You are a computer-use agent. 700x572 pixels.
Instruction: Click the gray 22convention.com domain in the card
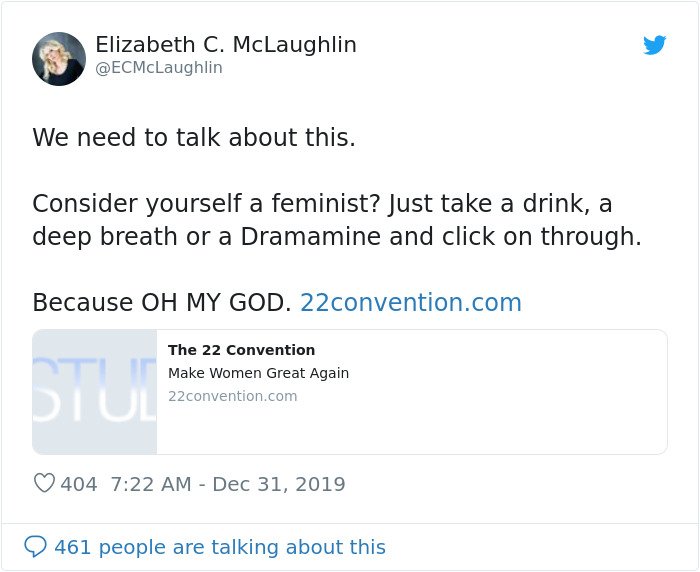point(232,396)
